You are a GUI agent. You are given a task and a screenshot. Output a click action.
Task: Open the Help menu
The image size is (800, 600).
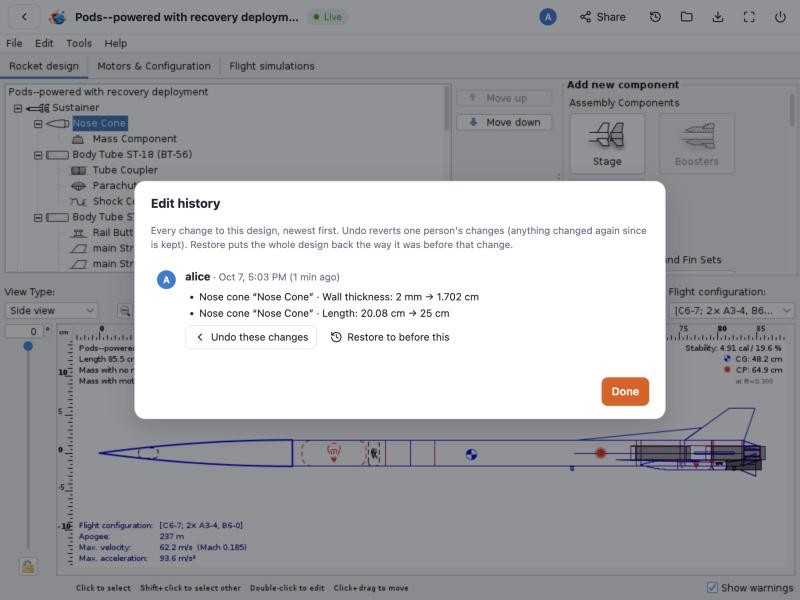tap(116, 43)
